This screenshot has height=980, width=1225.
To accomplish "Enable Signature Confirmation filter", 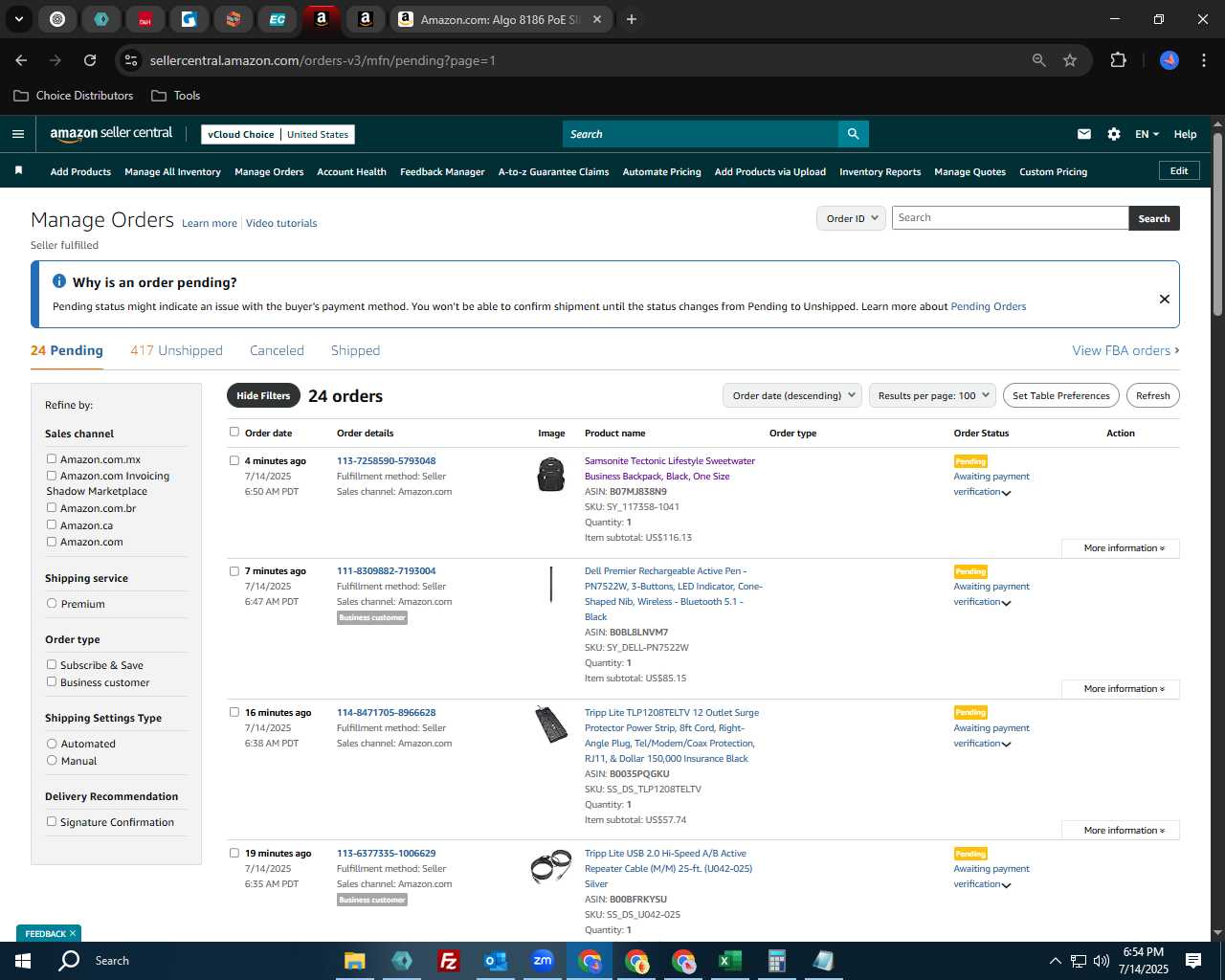I will pos(52,822).
